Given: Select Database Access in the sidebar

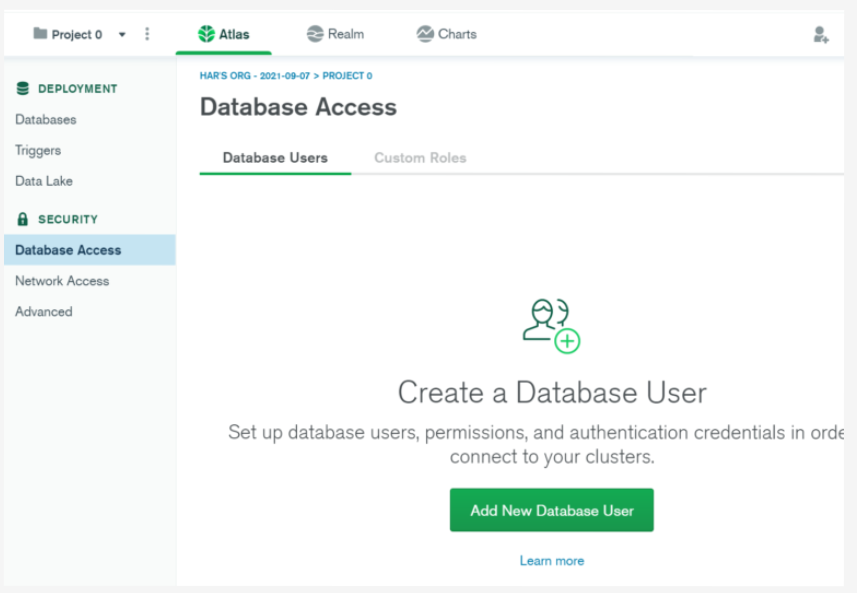Looking at the screenshot, I should pos(90,250).
